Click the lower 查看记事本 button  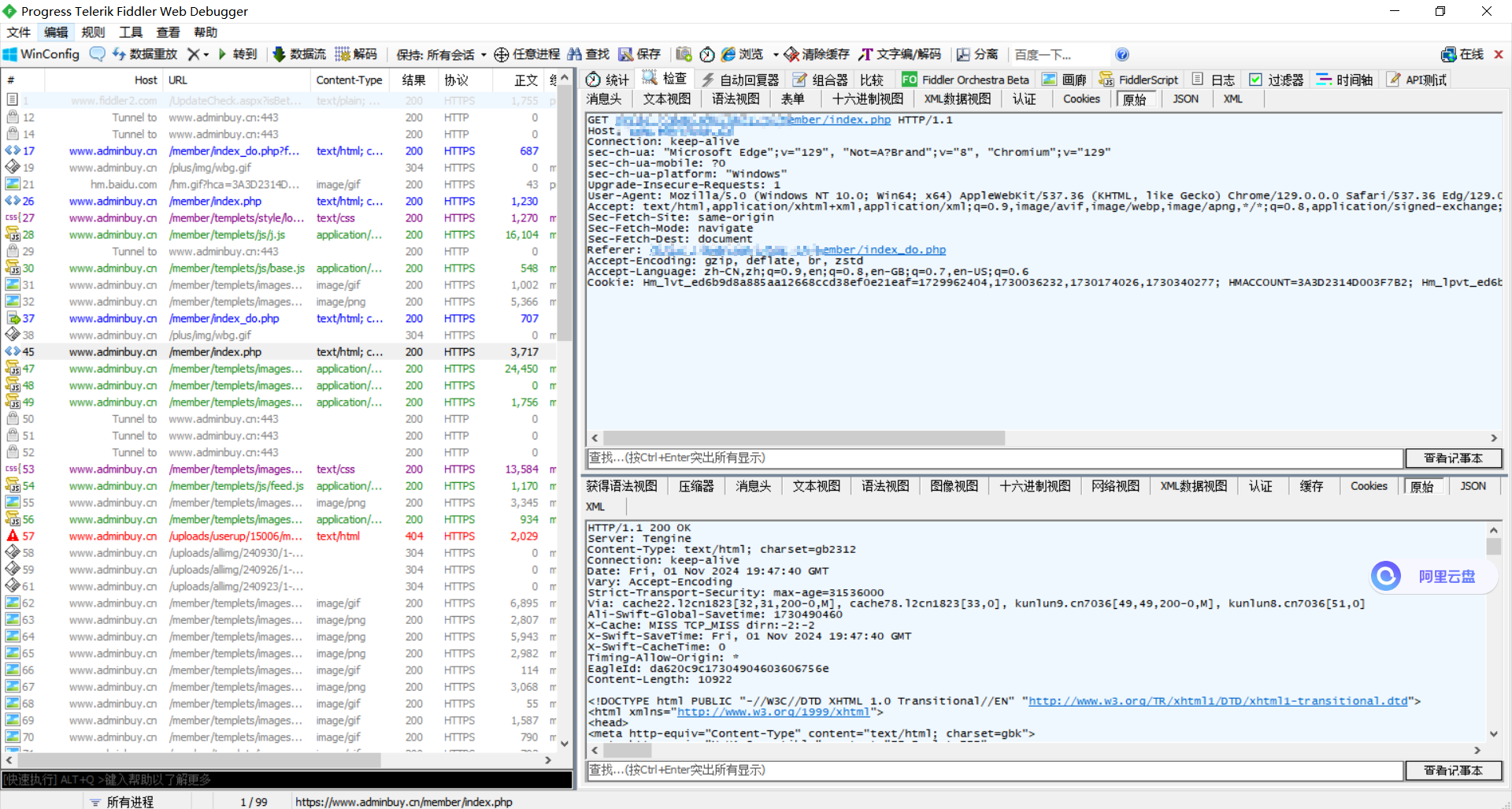click(x=1453, y=770)
